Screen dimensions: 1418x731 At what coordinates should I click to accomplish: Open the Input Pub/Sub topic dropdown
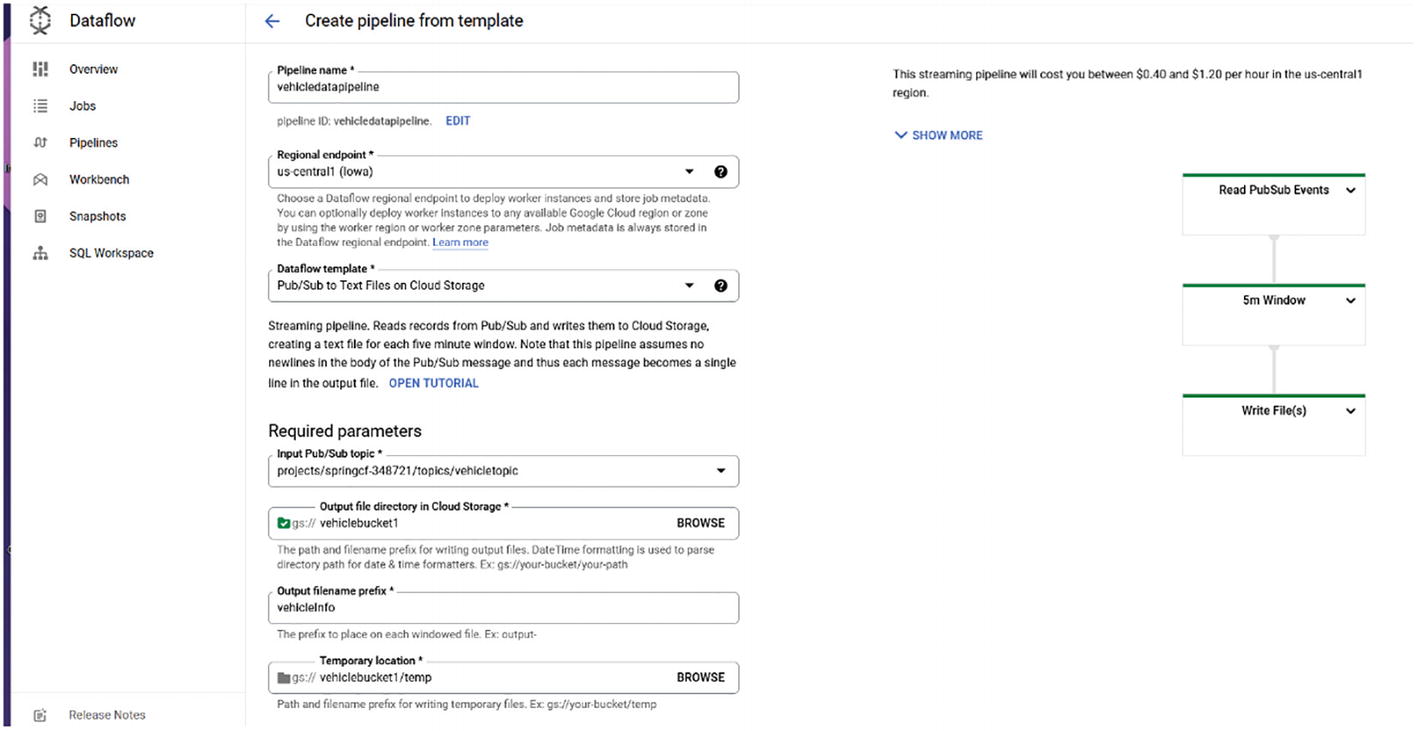[721, 471]
